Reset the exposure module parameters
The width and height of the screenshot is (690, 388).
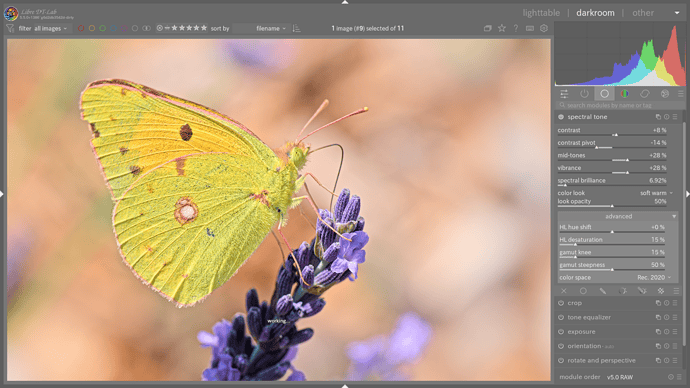tap(667, 332)
